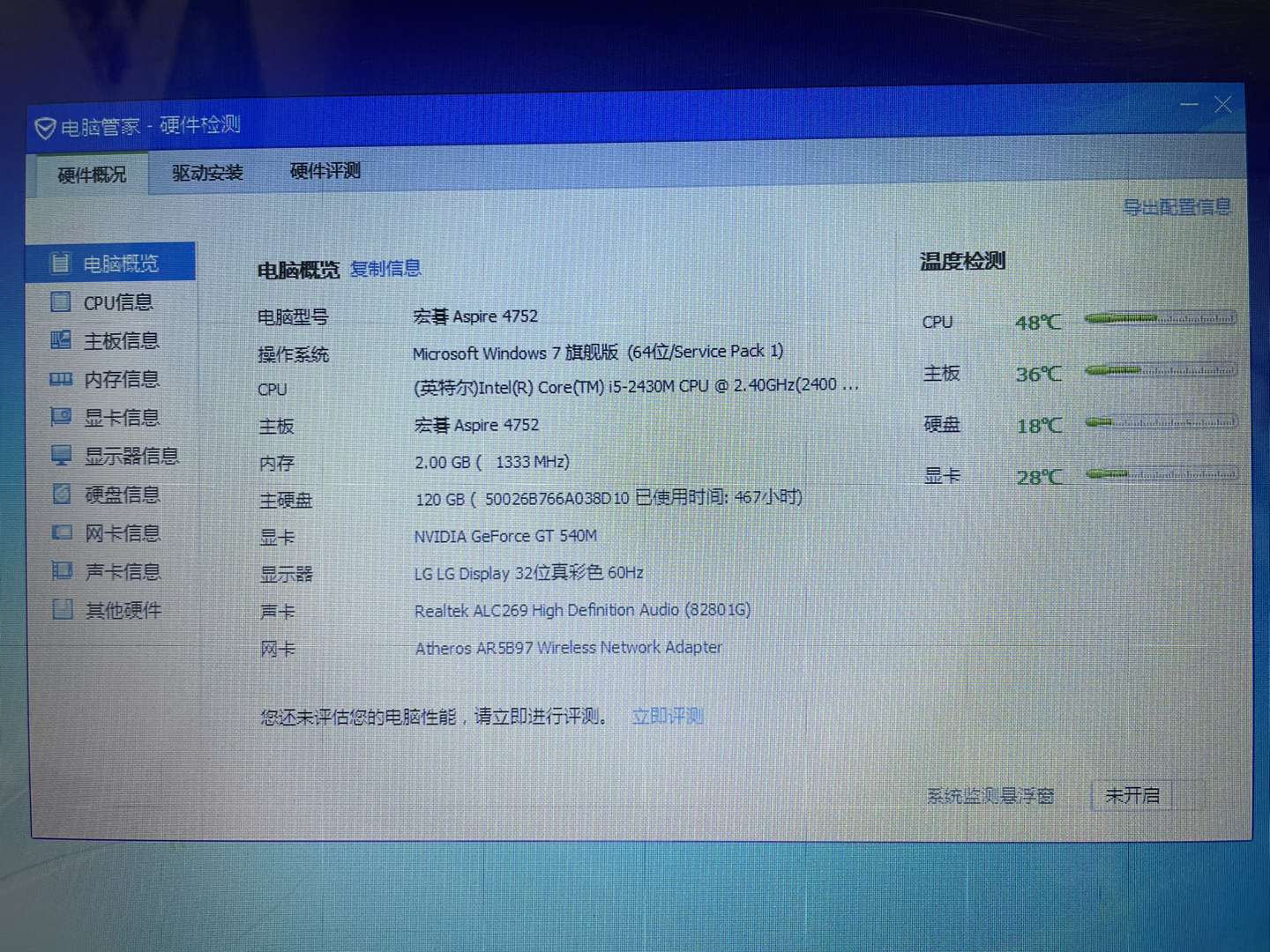Minimize the 硬件检测 window

click(x=1189, y=104)
